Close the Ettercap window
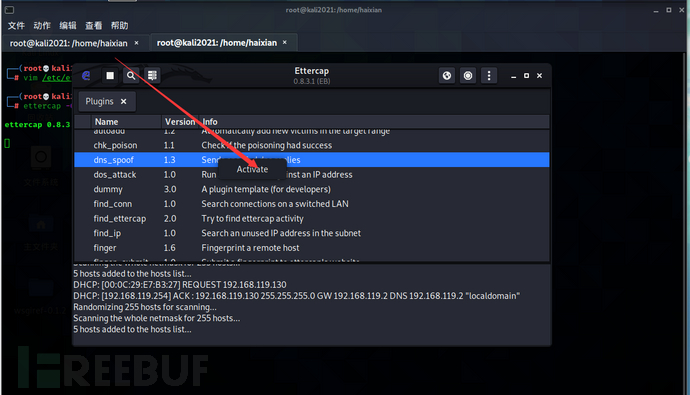 click(x=540, y=76)
